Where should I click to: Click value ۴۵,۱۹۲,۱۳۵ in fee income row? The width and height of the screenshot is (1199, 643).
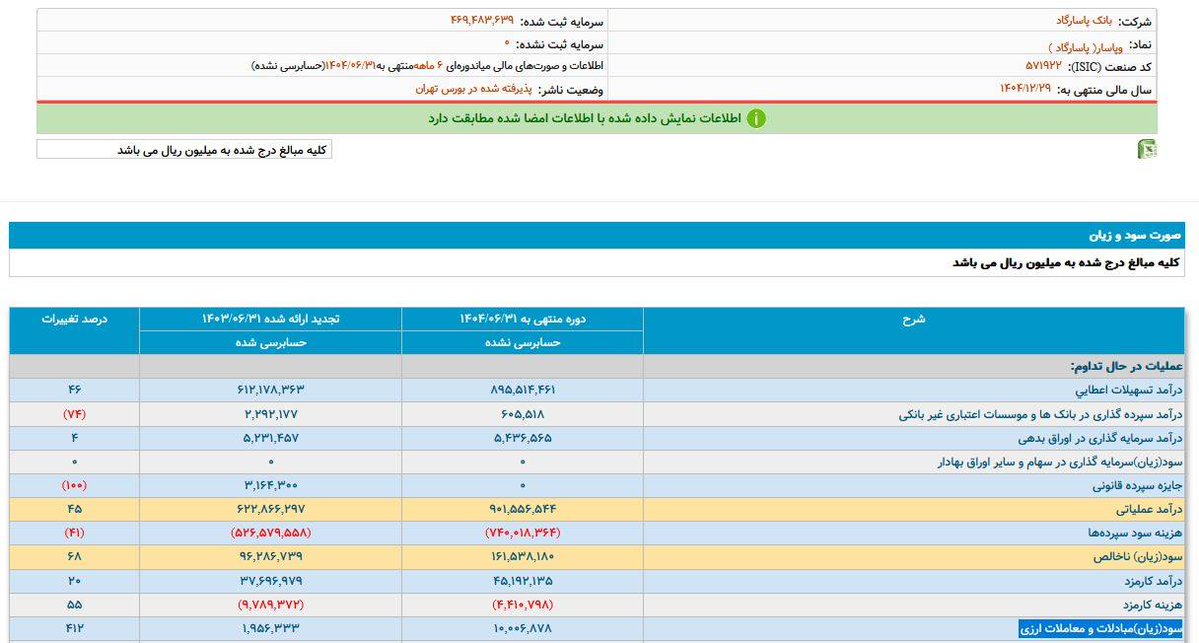523,581
